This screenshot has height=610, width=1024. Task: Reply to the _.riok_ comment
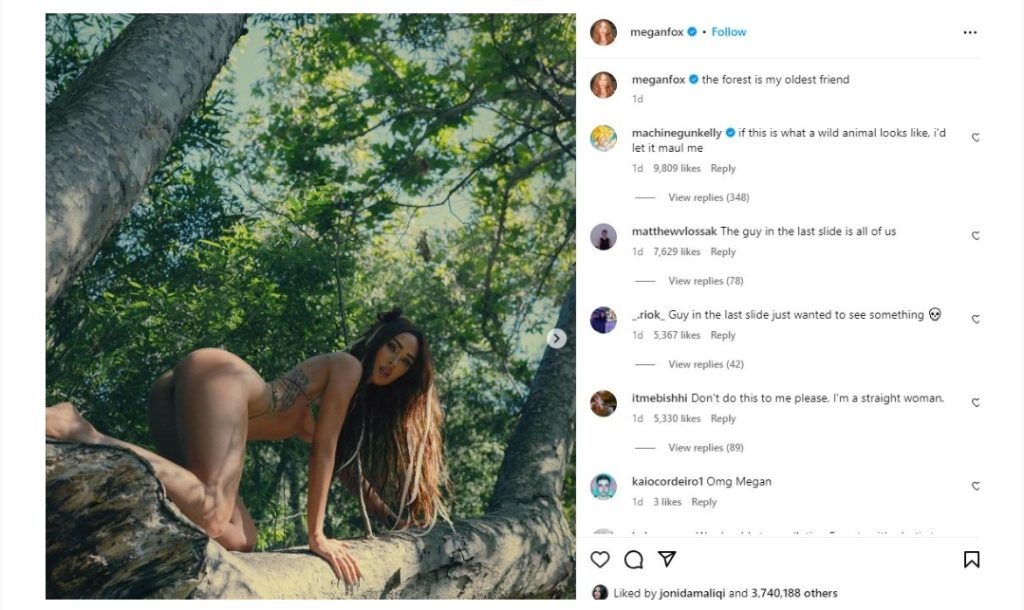click(723, 336)
